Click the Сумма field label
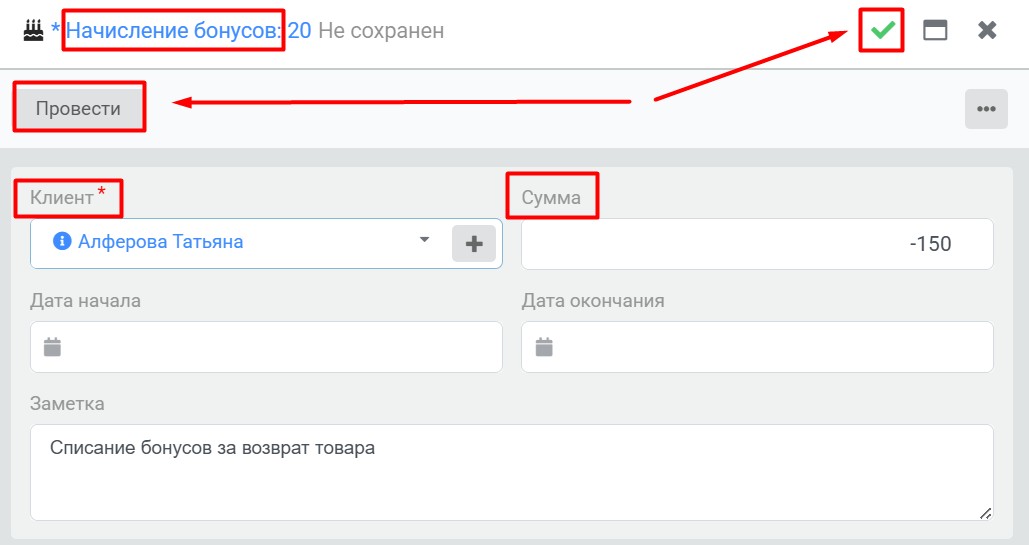1029x545 pixels. (551, 198)
